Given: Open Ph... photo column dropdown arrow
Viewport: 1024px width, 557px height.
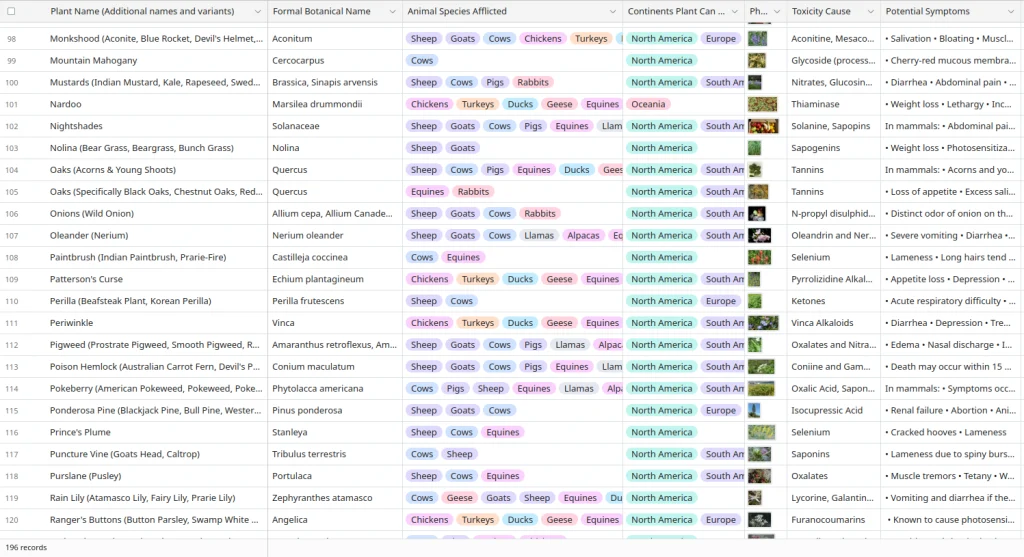Looking at the screenshot, I should click(x=776, y=12).
